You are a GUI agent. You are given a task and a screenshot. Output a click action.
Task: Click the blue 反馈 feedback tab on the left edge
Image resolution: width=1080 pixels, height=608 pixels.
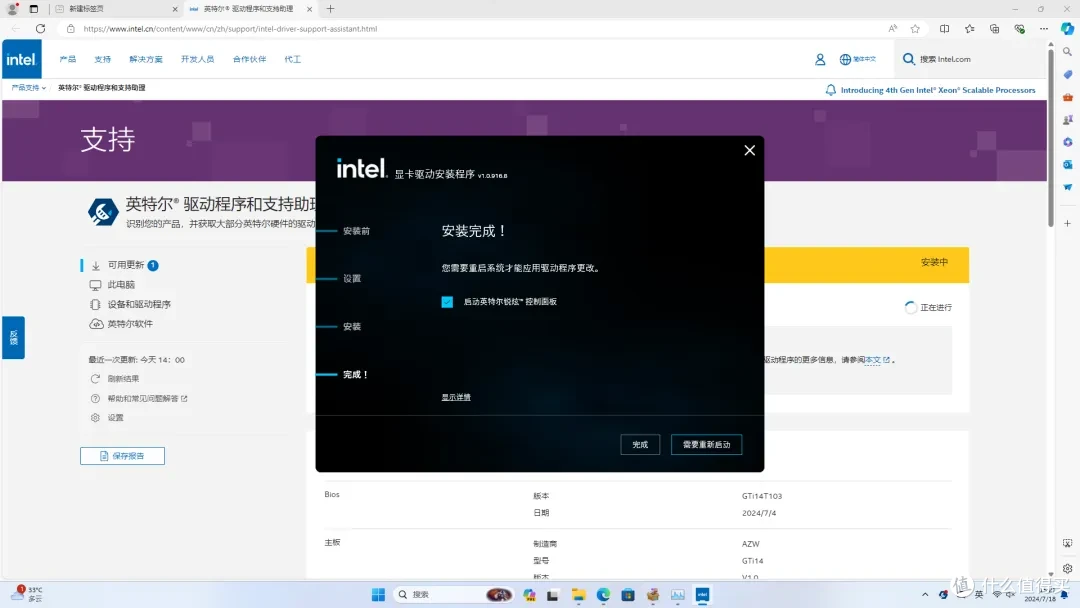click(13, 337)
